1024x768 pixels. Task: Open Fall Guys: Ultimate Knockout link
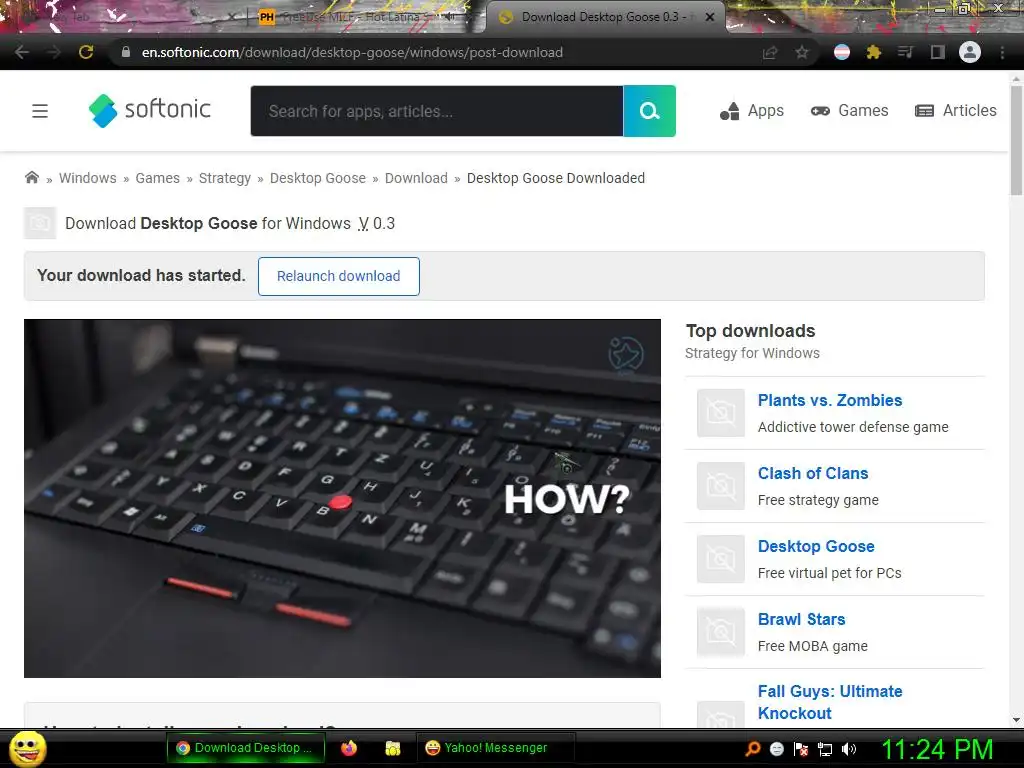tap(830, 702)
